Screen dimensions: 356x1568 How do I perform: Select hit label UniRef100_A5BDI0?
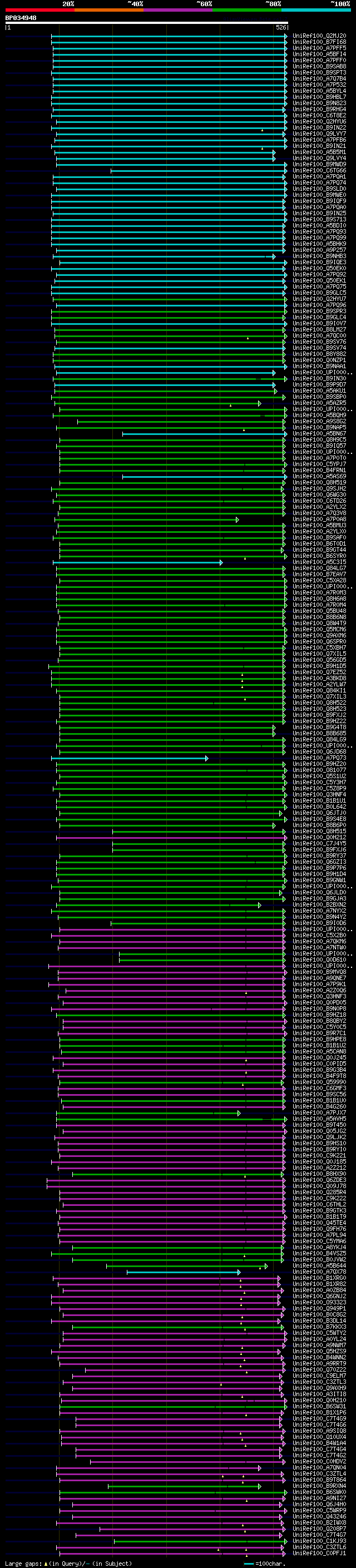(319, 226)
